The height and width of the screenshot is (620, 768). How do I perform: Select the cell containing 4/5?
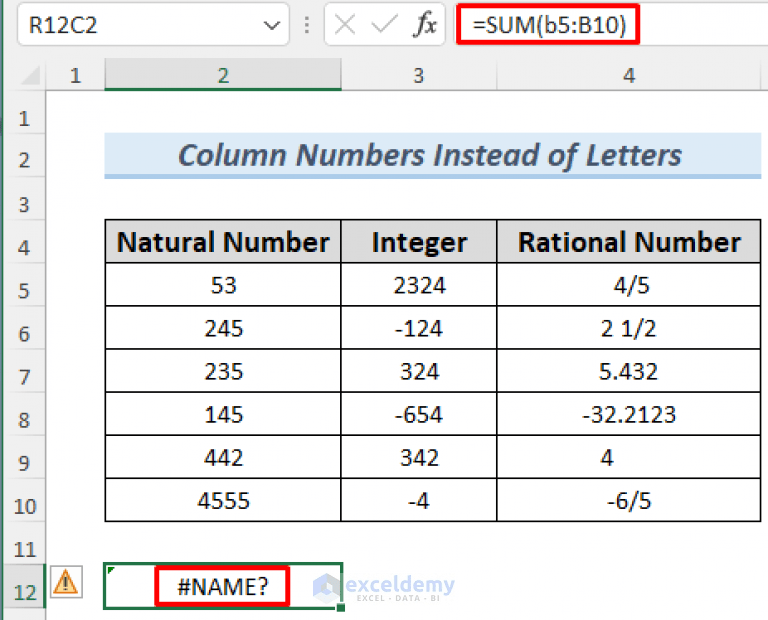pos(629,285)
